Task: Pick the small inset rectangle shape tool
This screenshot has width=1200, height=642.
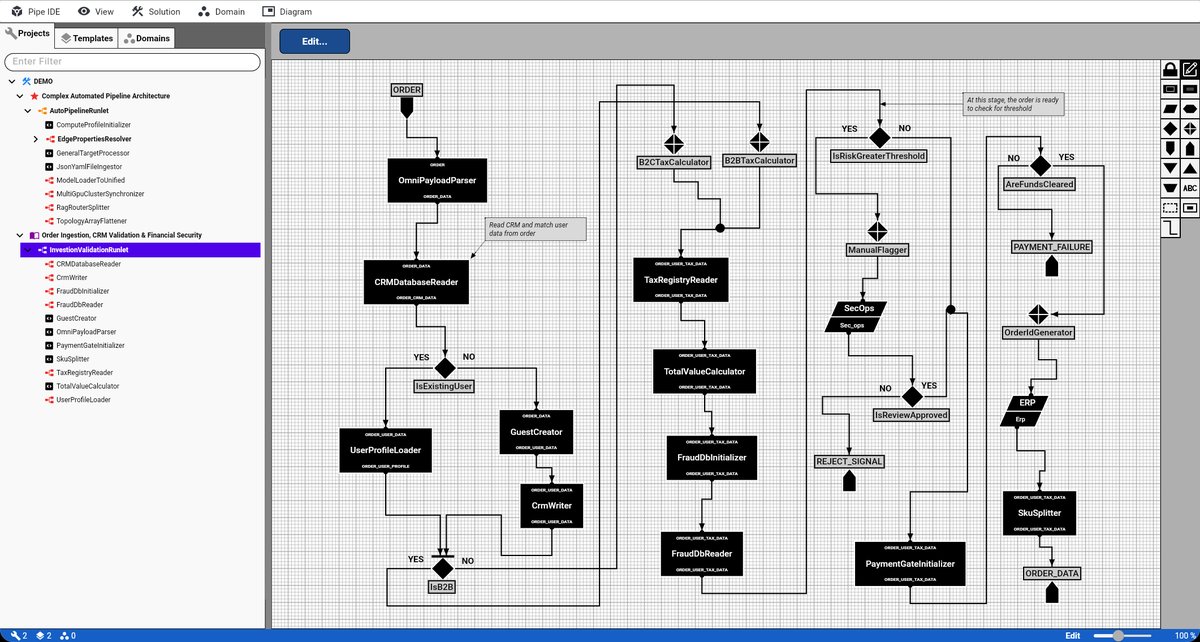Action: (x=1190, y=208)
